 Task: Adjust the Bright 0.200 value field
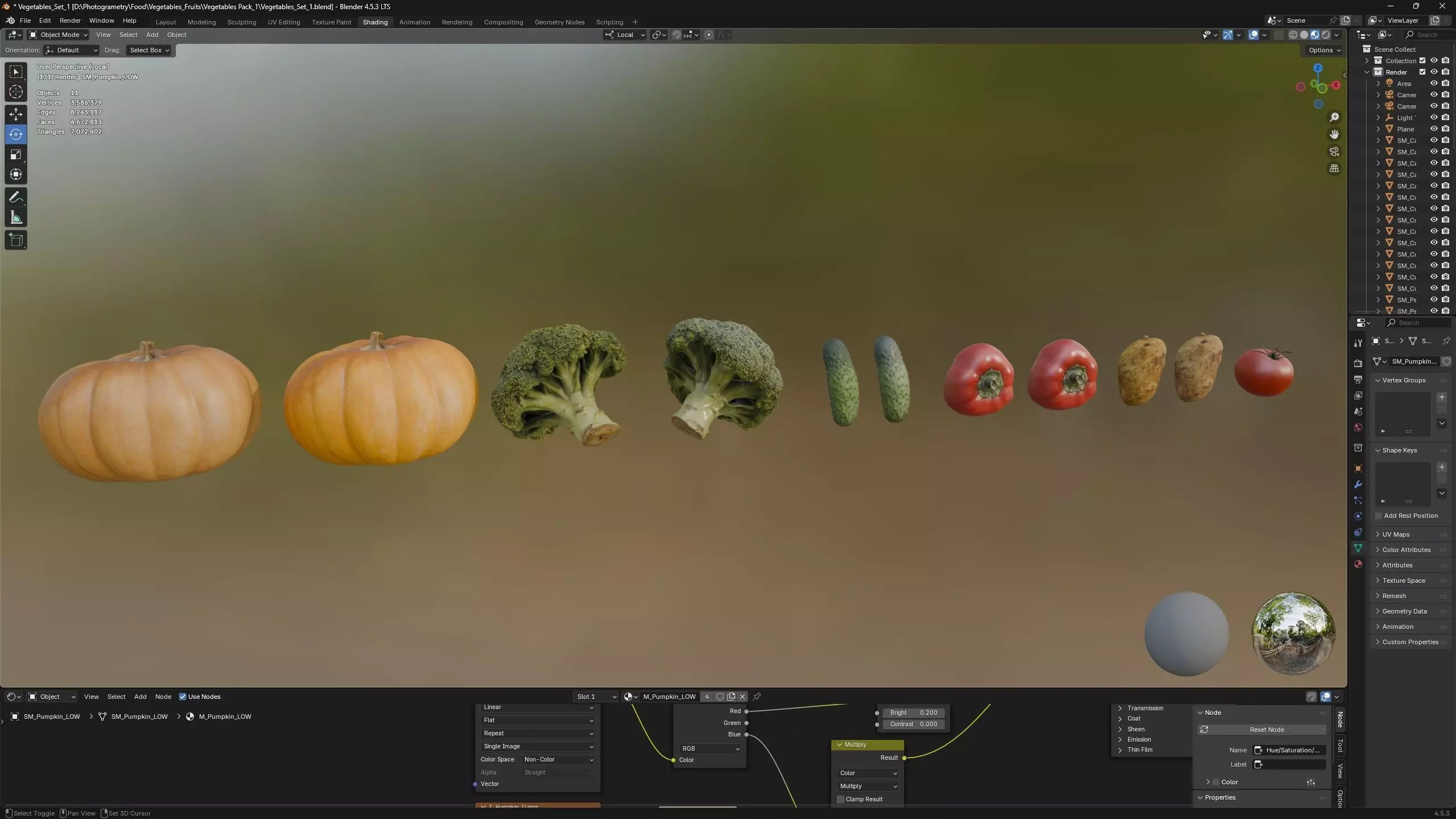coord(913,713)
